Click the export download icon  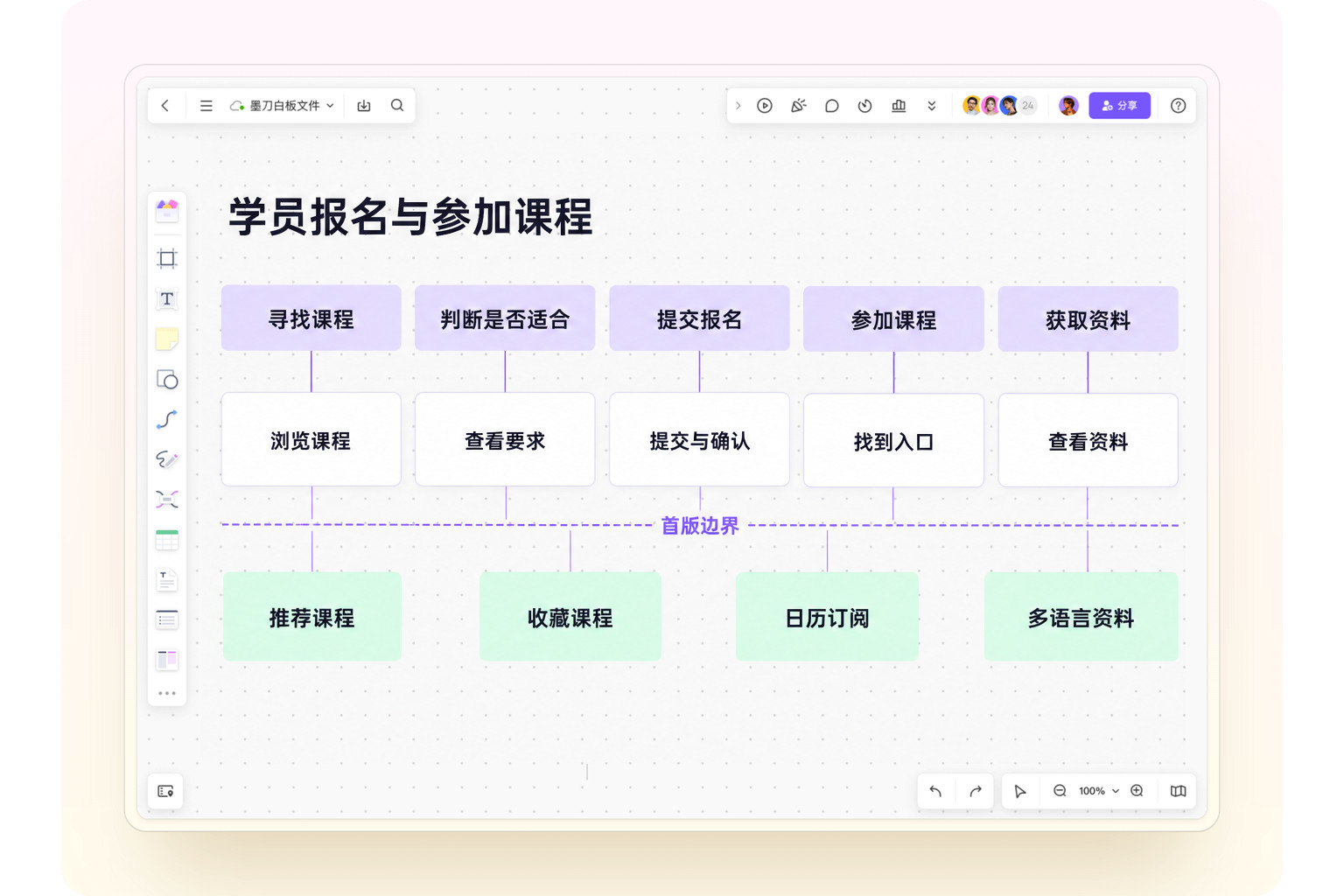(x=364, y=106)
